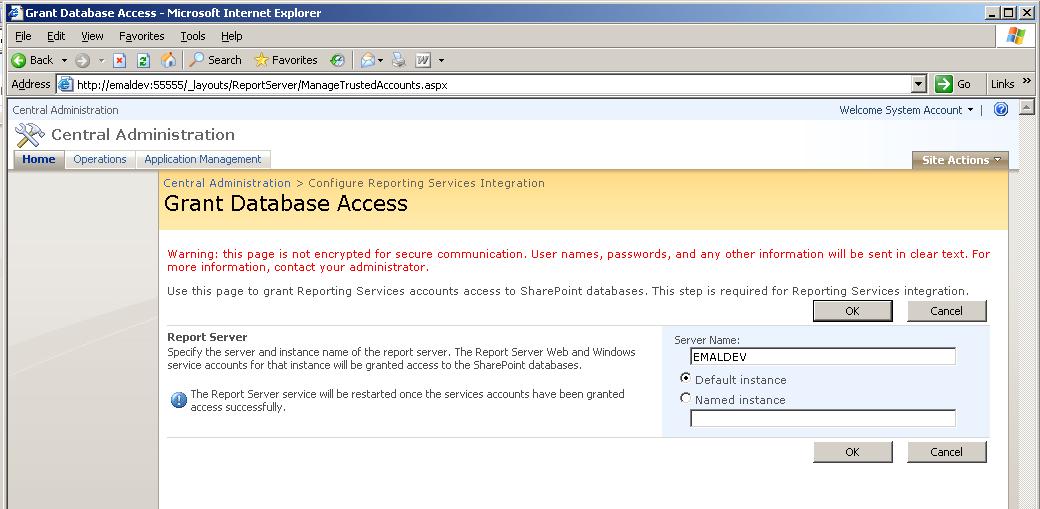Image resolution: width=1040 pixels, height=509 pixels.
Task: Open the Forward button history dropdown arrow
Action: tap(101, 60)
